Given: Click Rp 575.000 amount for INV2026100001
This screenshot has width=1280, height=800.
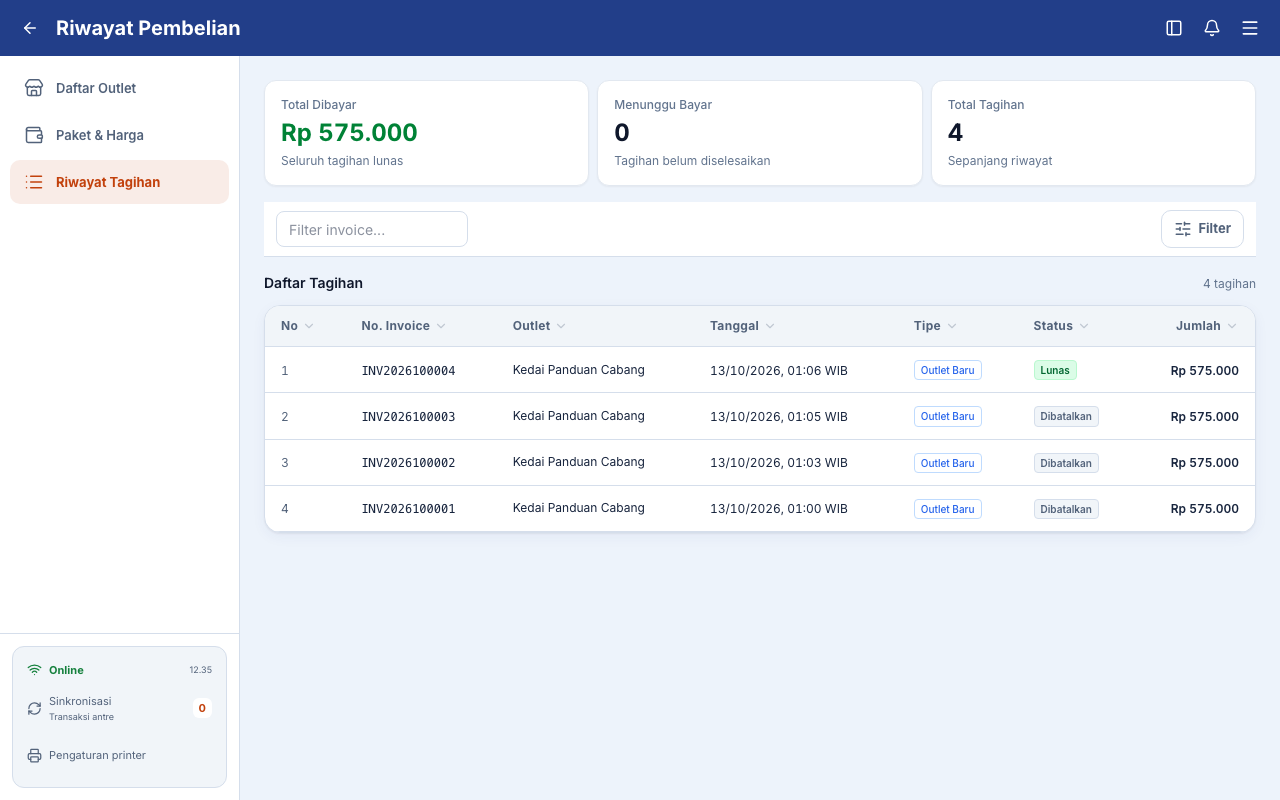Looking at the screenshot, I should [1205, 509].
